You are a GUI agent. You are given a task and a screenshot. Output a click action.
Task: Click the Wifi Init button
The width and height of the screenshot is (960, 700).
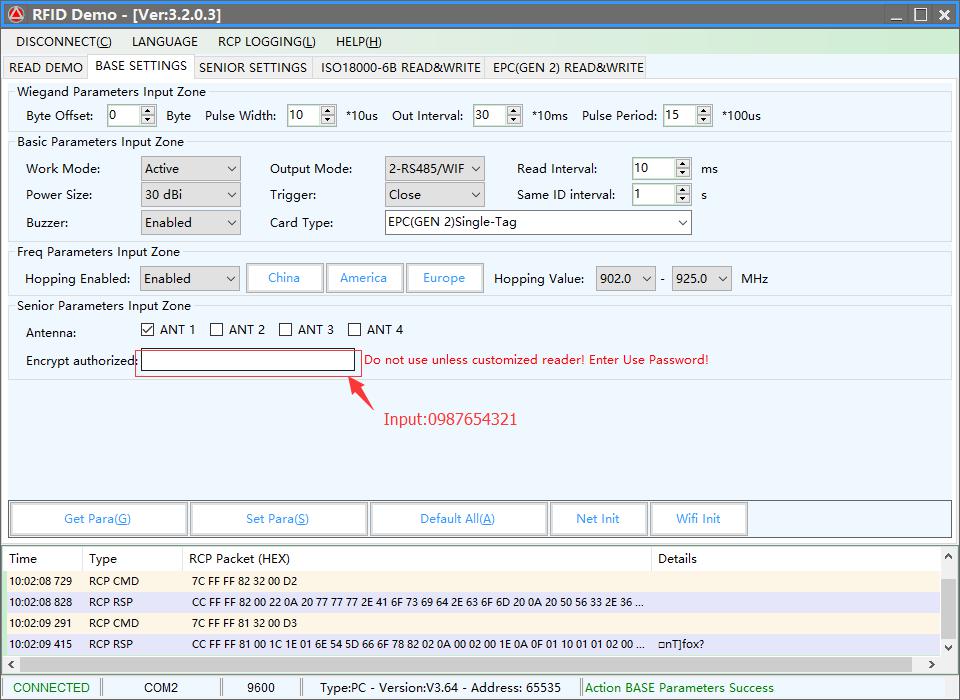(698, 519)
